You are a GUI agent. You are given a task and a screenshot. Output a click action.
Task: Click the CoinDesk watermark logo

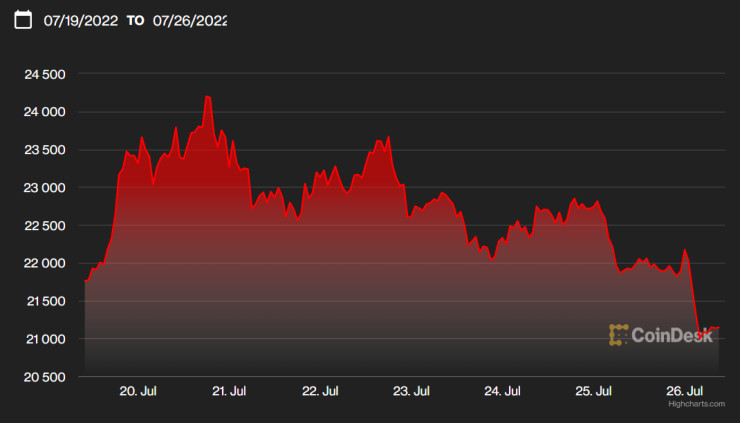661,335
